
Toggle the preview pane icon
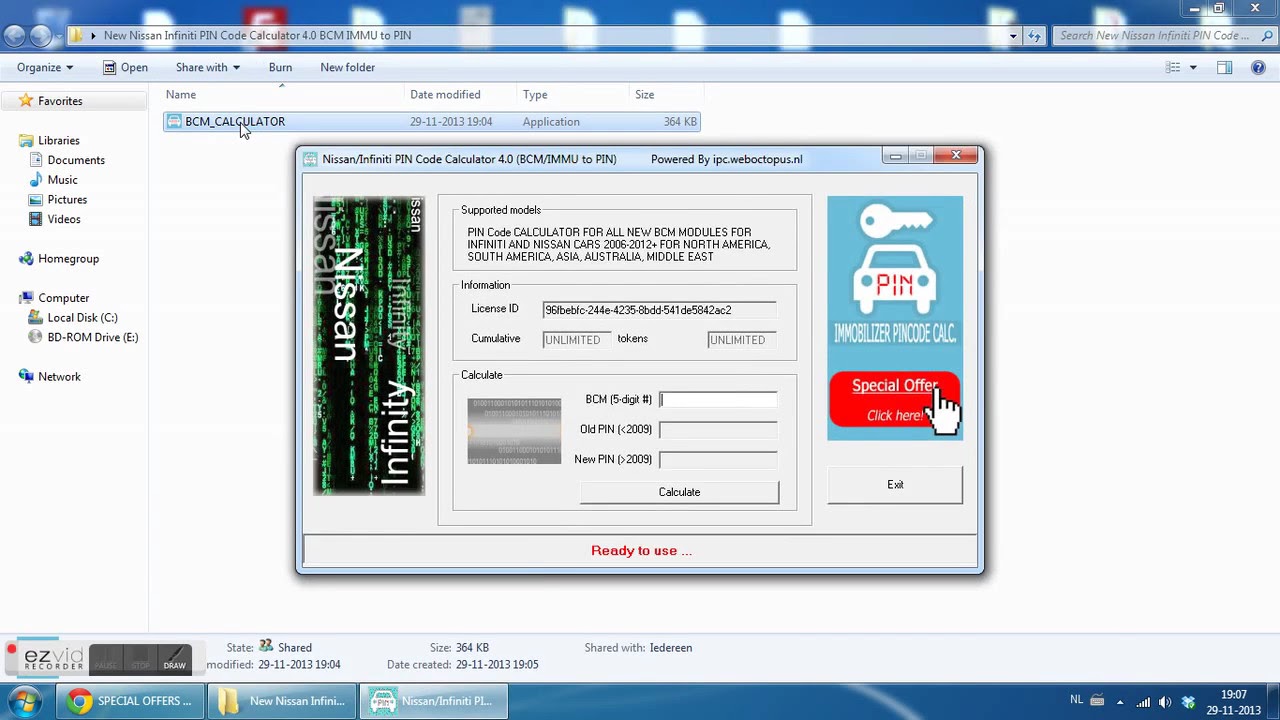[1224, 67]
